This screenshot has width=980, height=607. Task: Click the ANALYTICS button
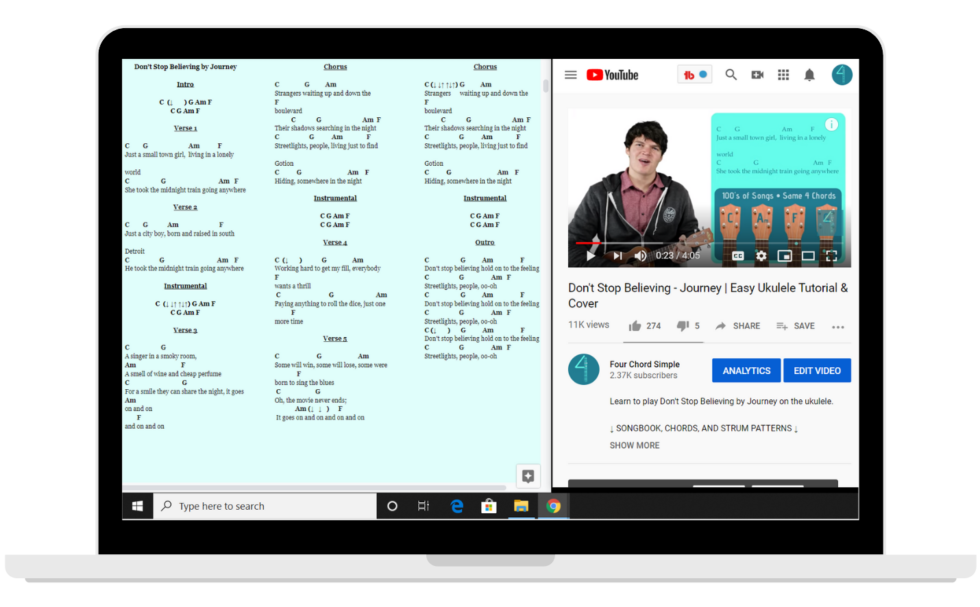(746, 371)
